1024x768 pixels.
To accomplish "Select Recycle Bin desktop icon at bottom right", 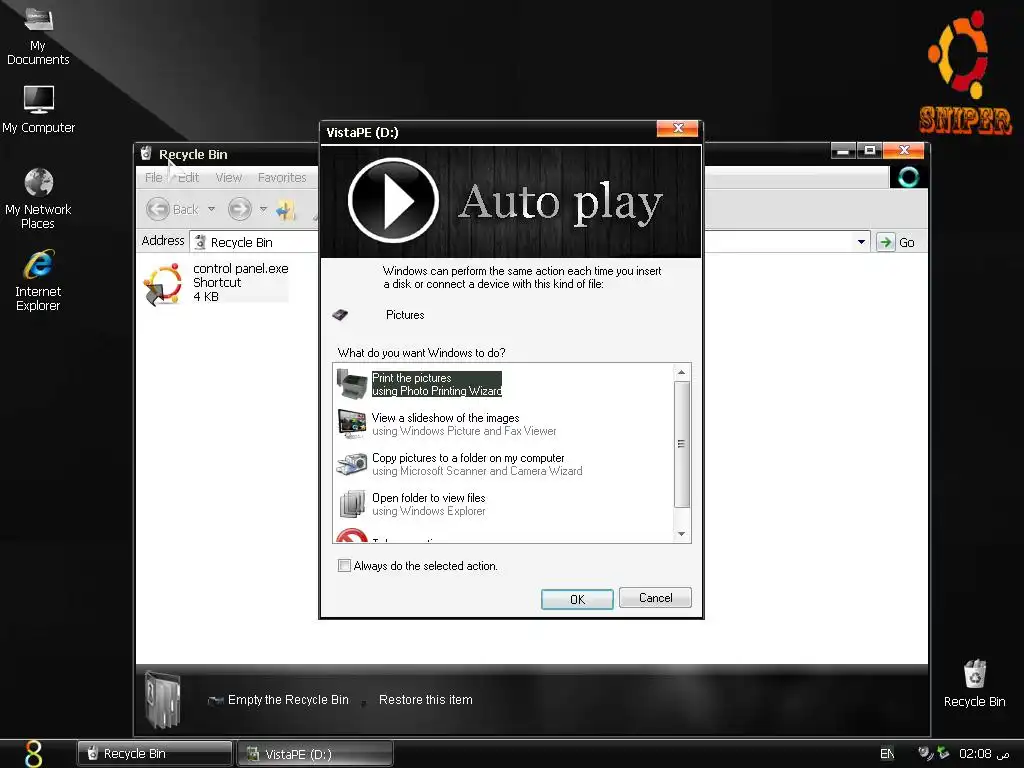I will (974, 683).
